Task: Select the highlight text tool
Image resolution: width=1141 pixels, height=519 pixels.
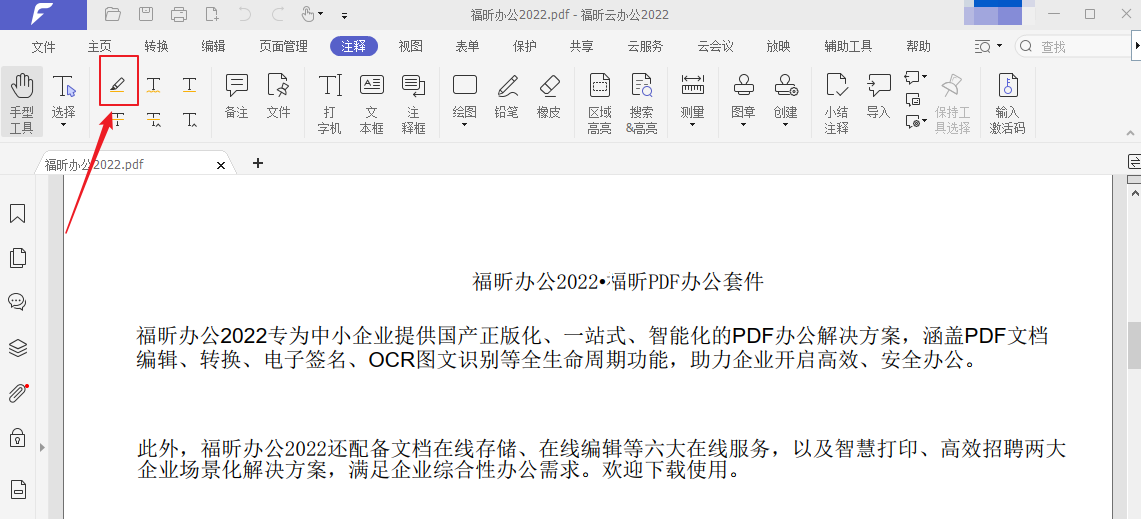Action: point(118,85)
